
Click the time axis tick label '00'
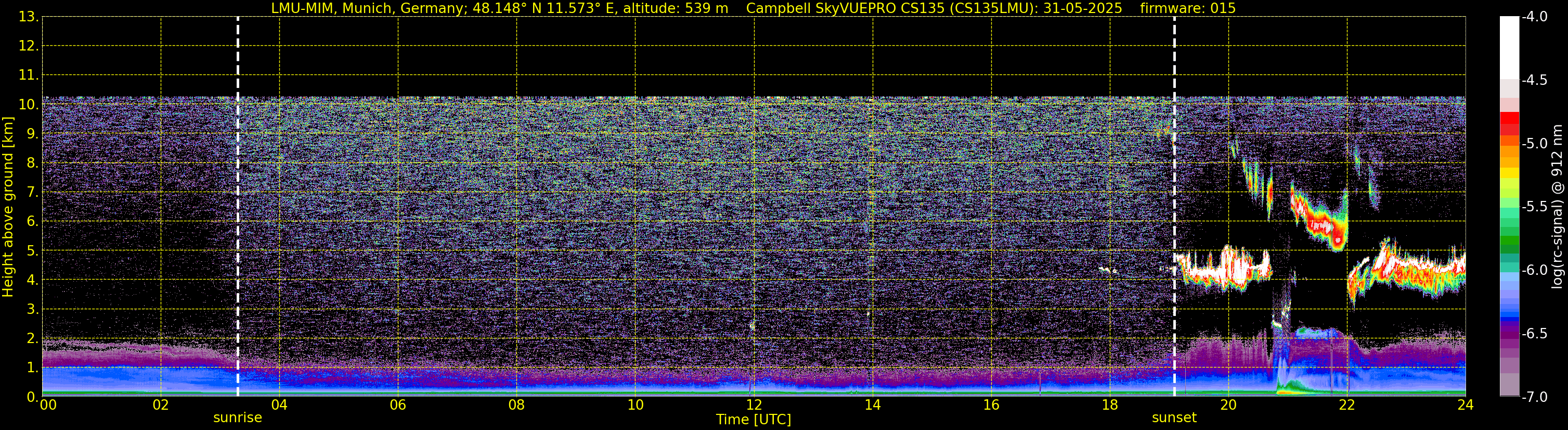pos(48,405)
